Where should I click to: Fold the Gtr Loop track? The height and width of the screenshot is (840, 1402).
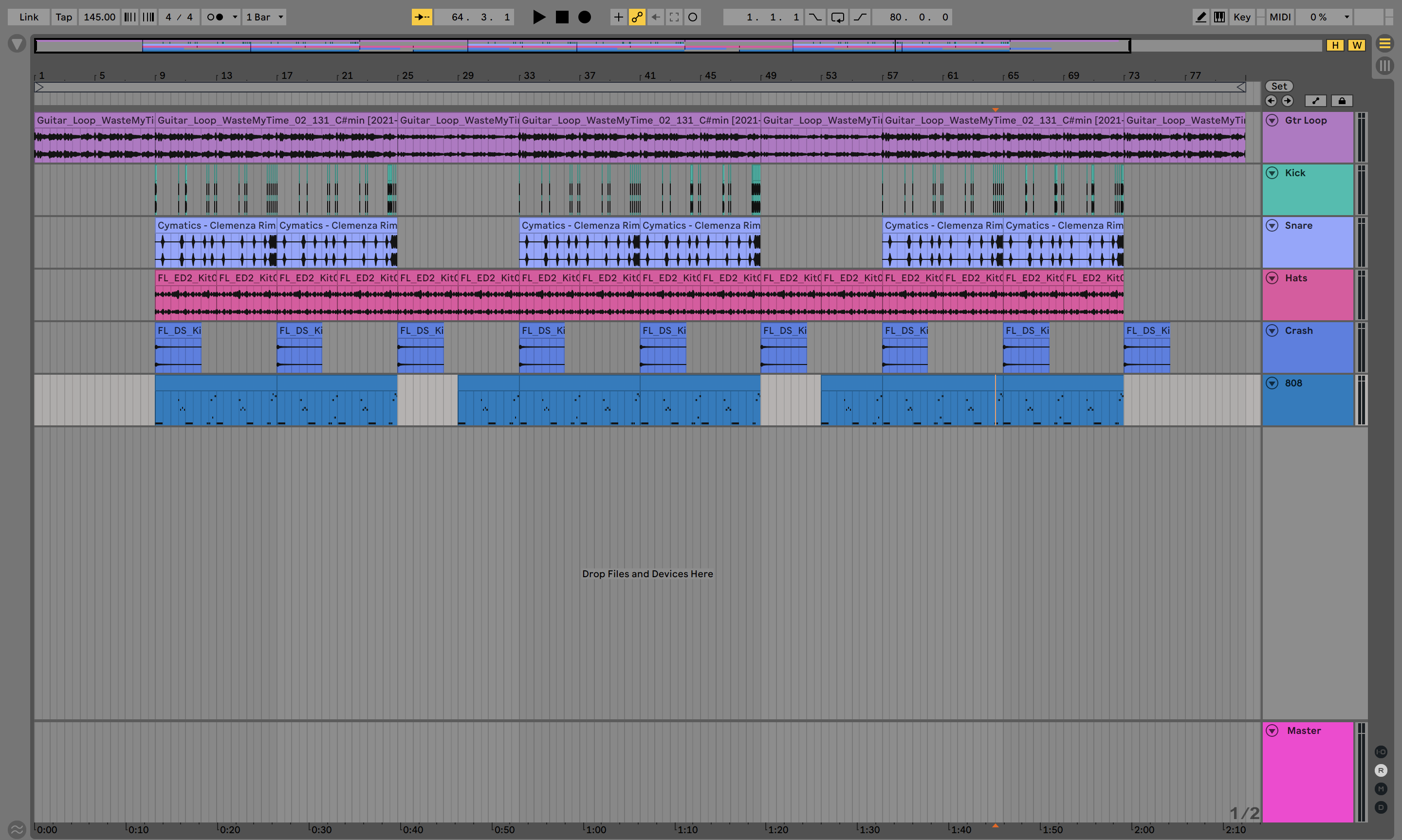(x=1273, y=120)
